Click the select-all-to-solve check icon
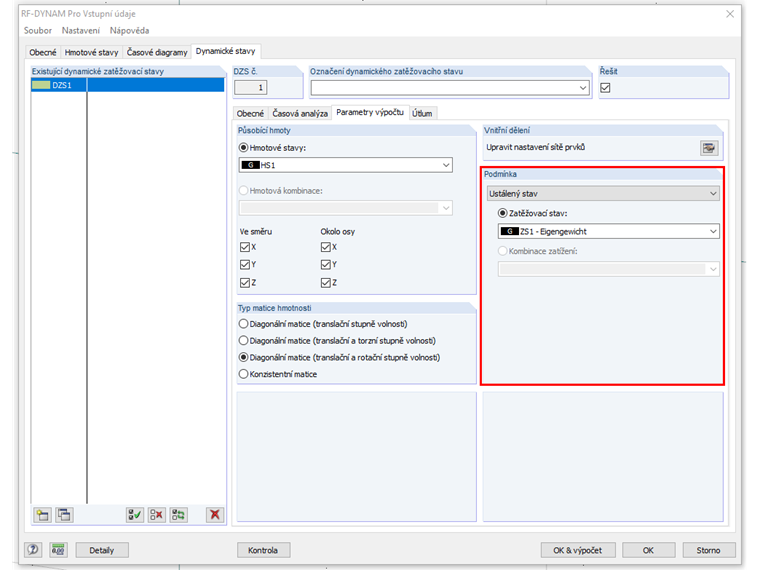The image size is (760, 570). 135,515
